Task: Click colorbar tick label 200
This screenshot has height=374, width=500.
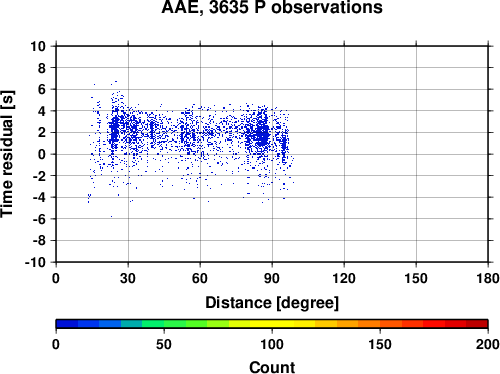Action: point(488,344)
